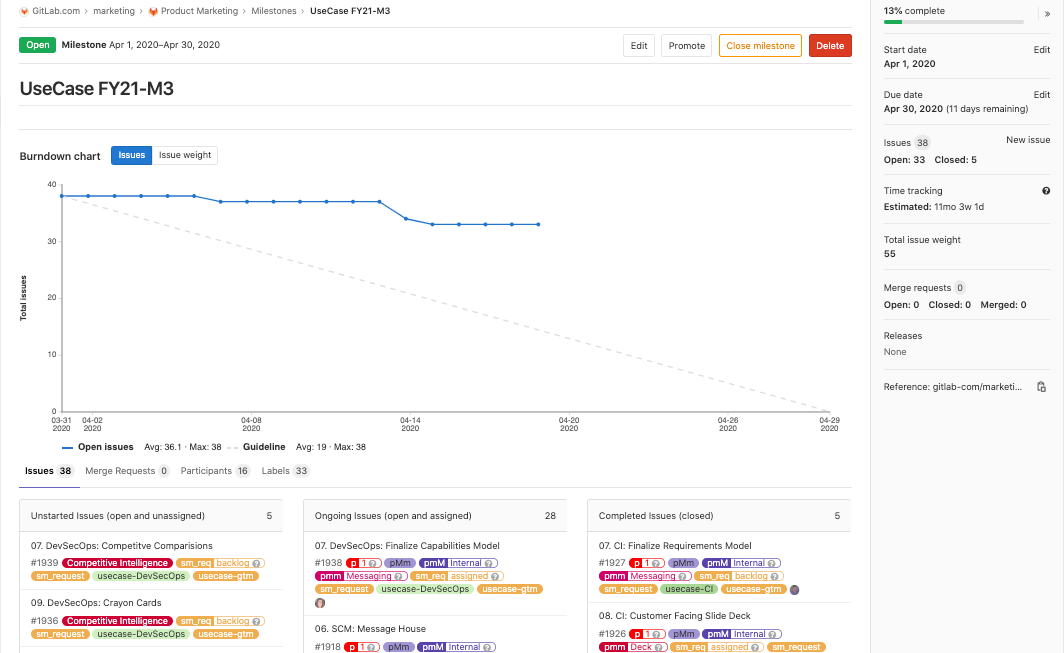Click the Time tracking help icon
Image resolution: width=1064 pixels, height=653 pixels.
click(1046, 191)
